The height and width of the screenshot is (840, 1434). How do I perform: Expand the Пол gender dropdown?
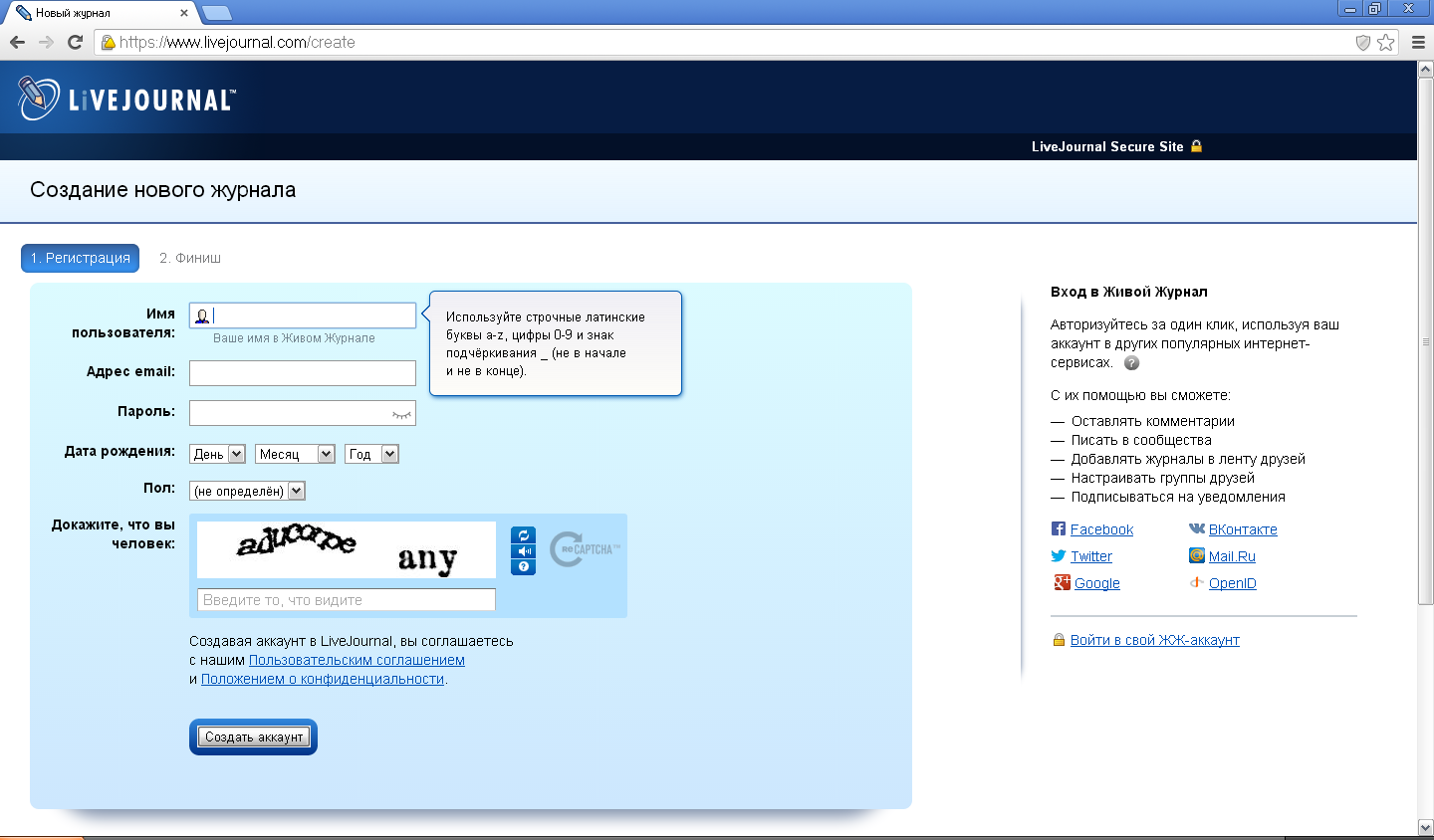pos(247,491)
